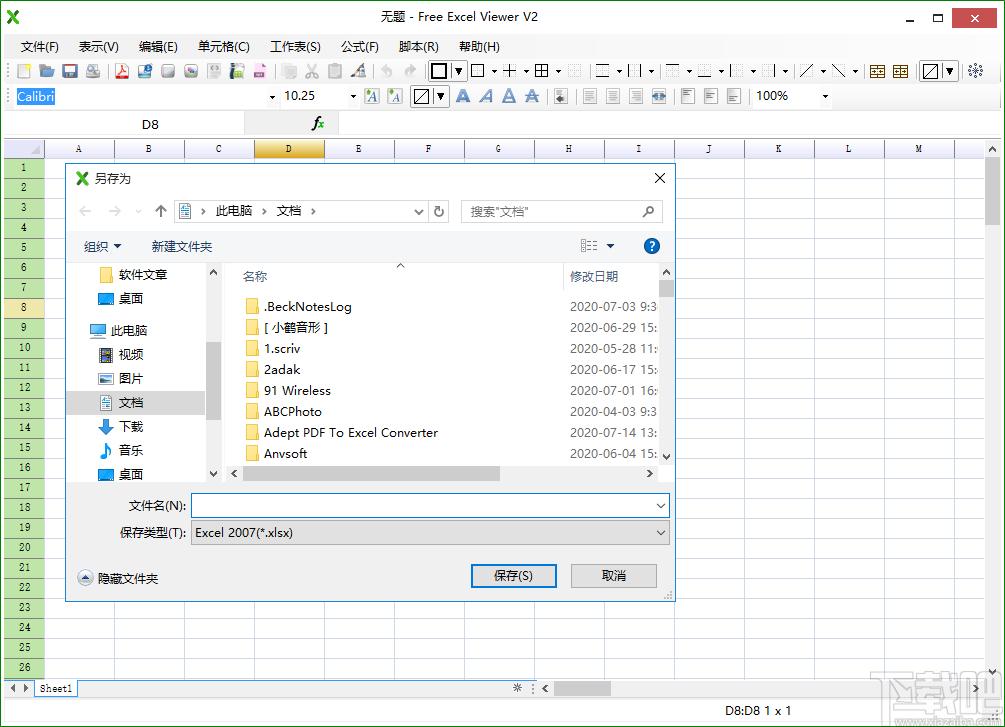Select the .BeckNotesLog folder
Screen dimensions: 1005x727
[x=299, y=306]
